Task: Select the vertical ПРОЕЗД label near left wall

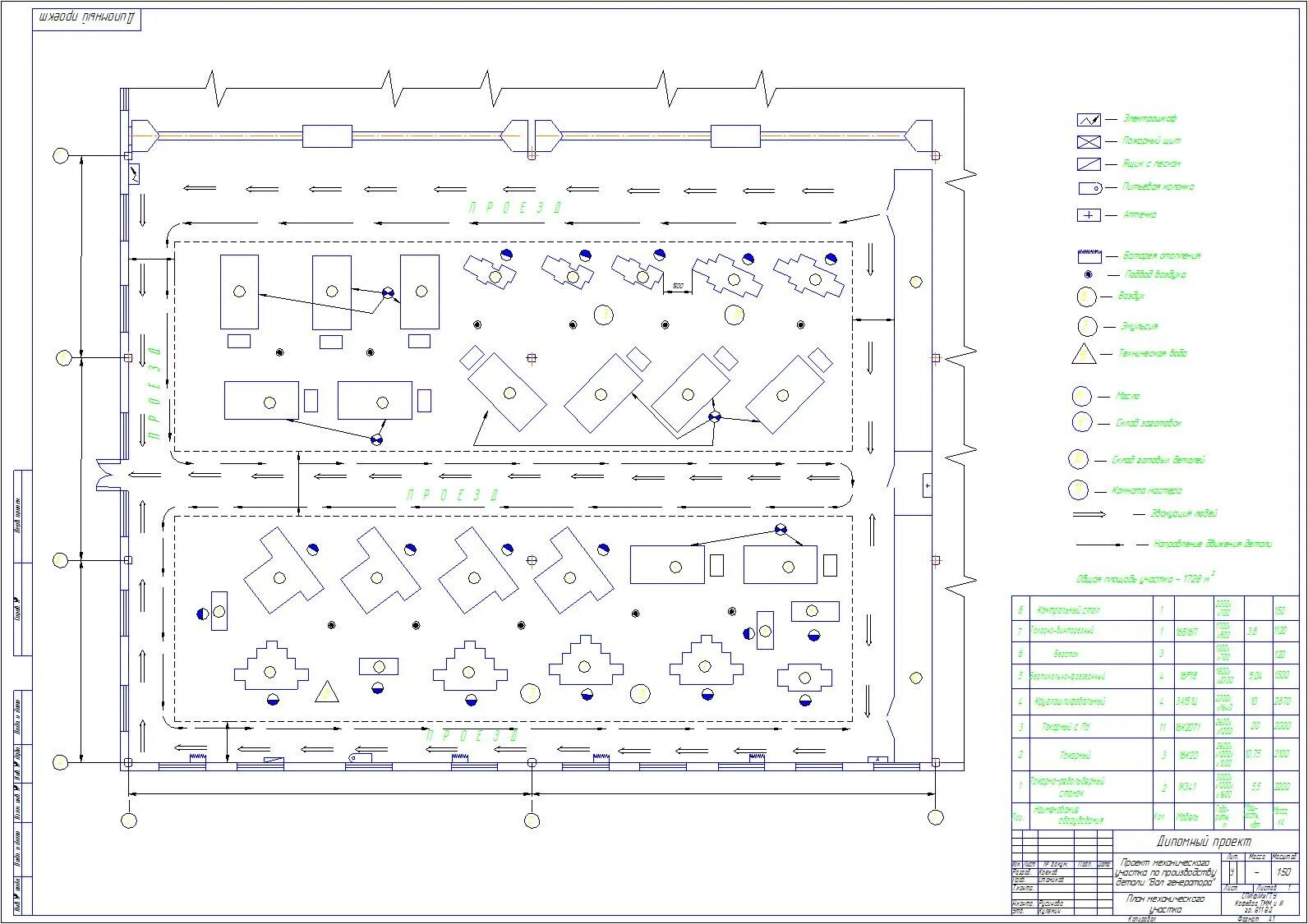Action: 154,393
